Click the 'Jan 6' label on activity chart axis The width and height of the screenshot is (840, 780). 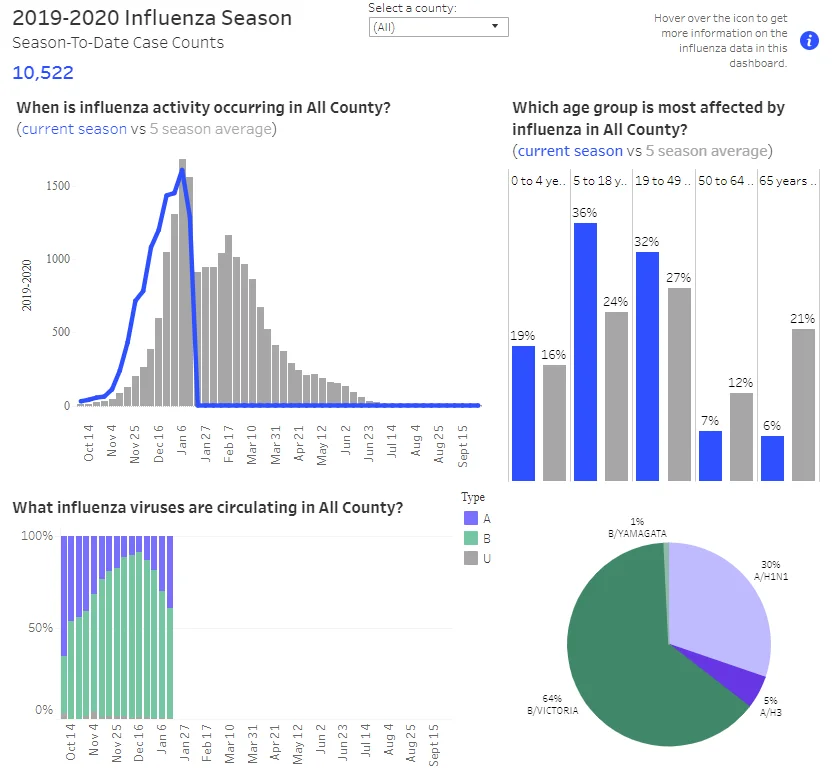point(182,439)
